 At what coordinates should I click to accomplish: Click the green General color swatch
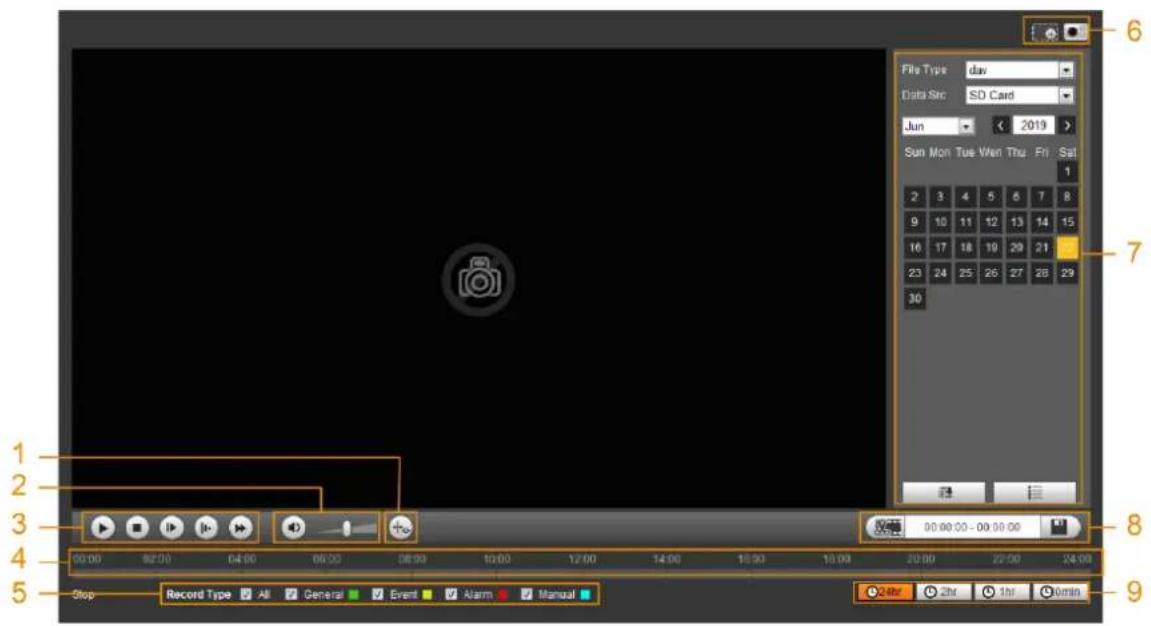354,594
